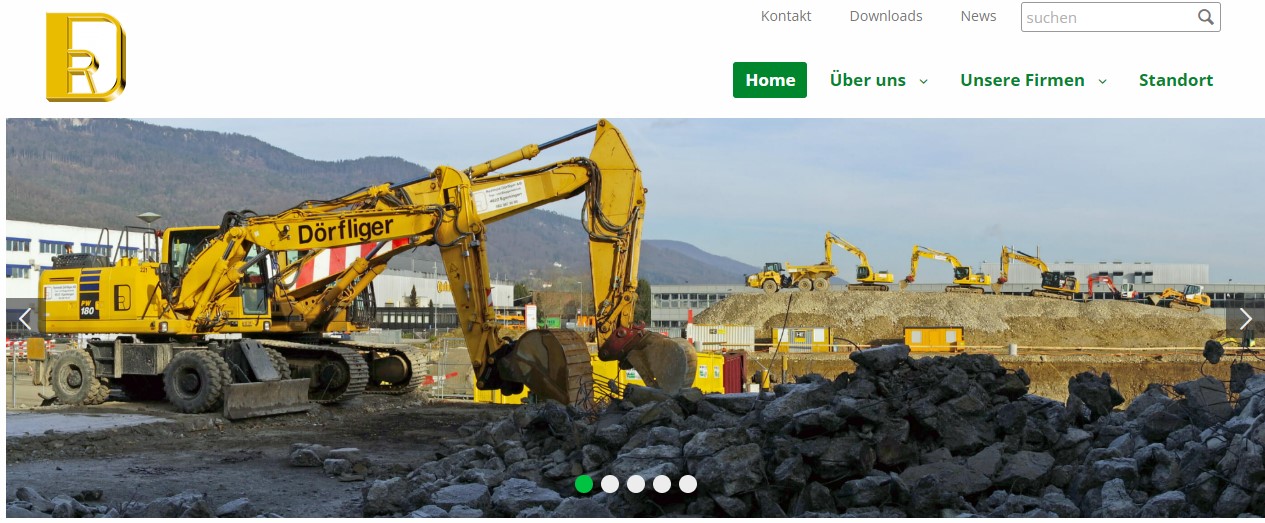
Task: Open the Standort menu item
Action: tap(1176, 80)
